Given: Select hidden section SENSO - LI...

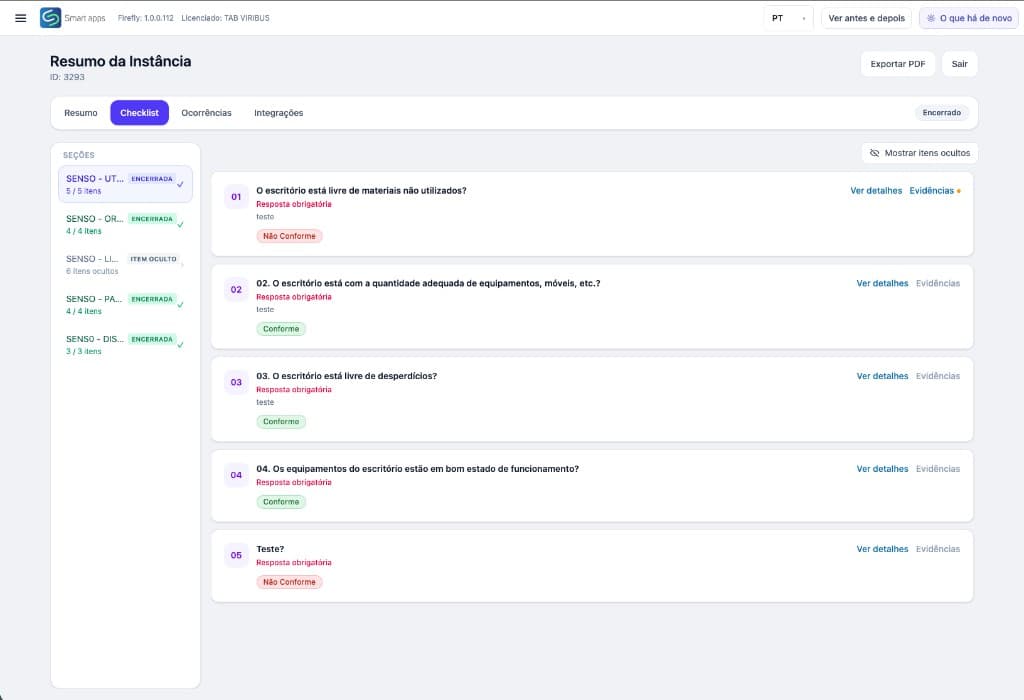Looking at the screenshot, I should click(x=125, y=264).
